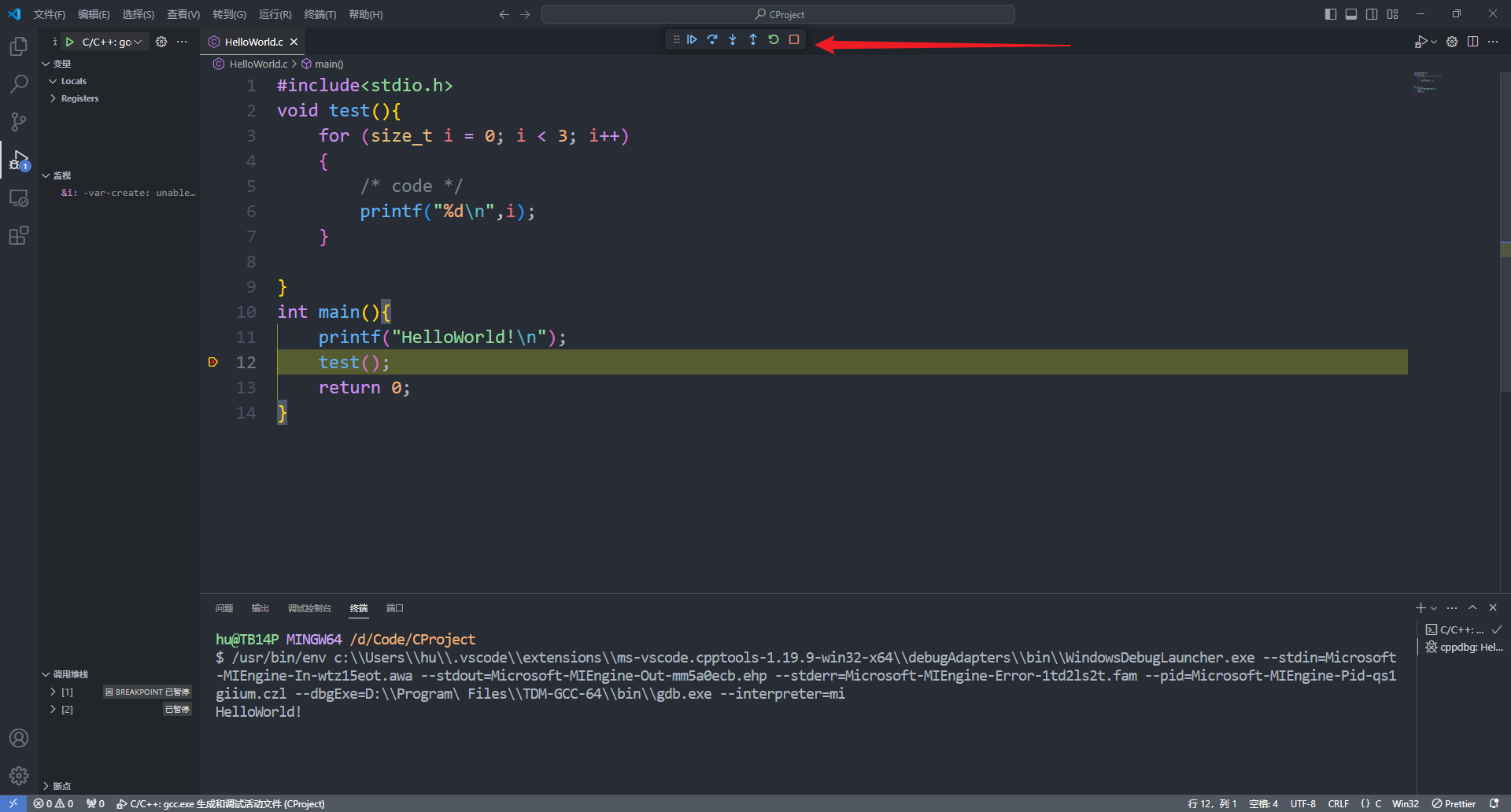Expand call stack thread [1]
The width and height of the screenshot is (1511, 812).
pyautogui.click(x=53, y=692)
